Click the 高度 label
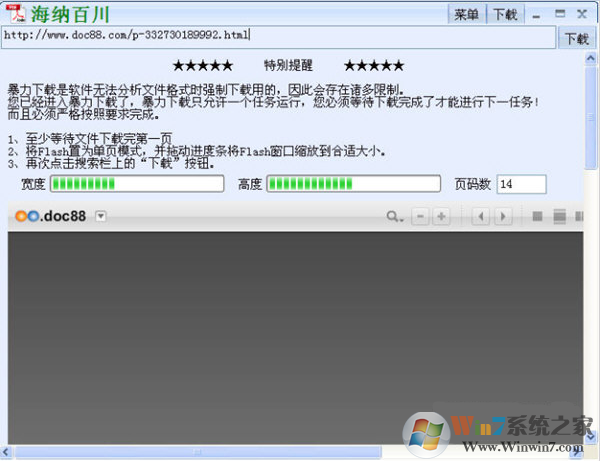 (249, 184)
